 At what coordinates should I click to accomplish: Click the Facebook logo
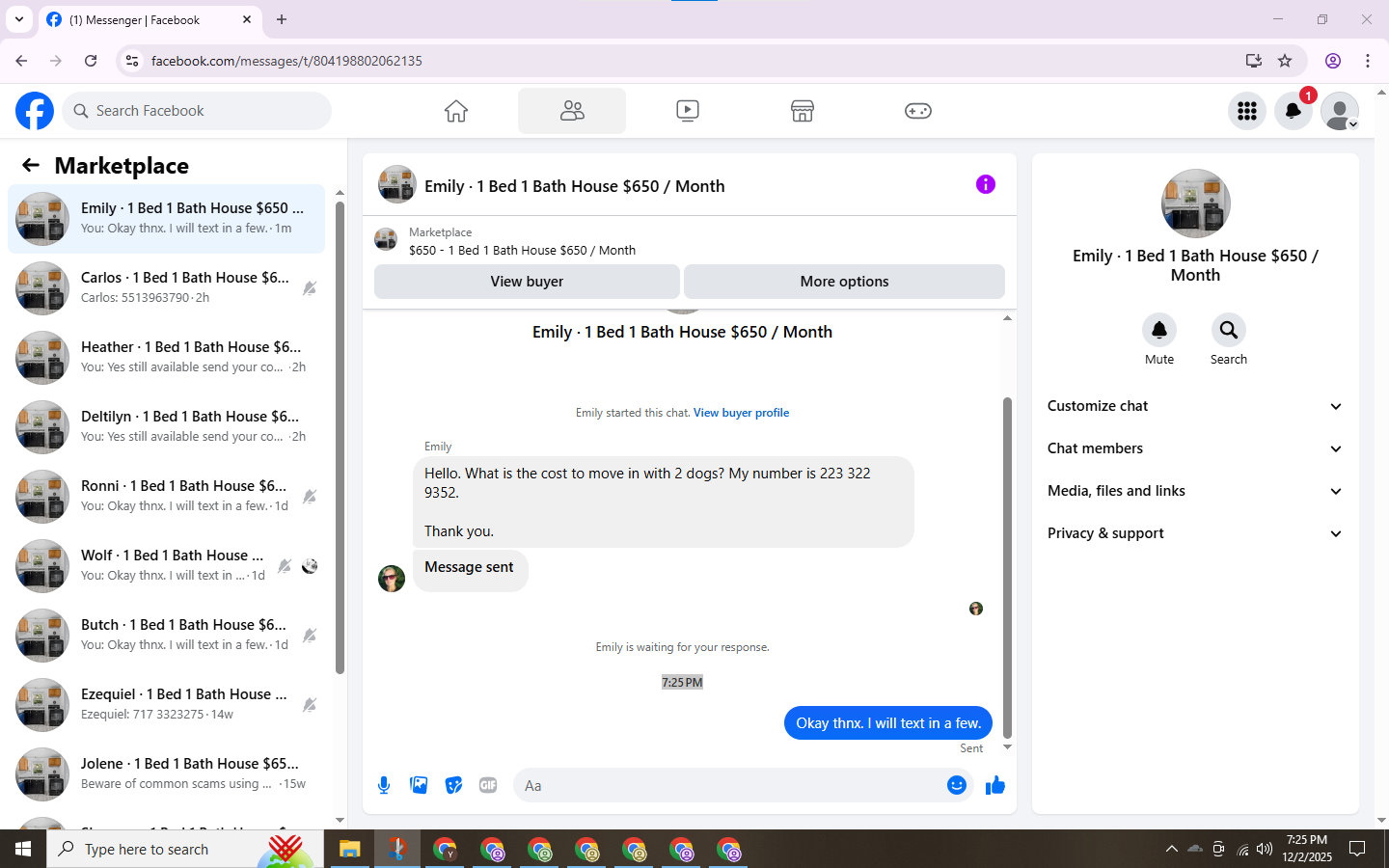[35, 111]
